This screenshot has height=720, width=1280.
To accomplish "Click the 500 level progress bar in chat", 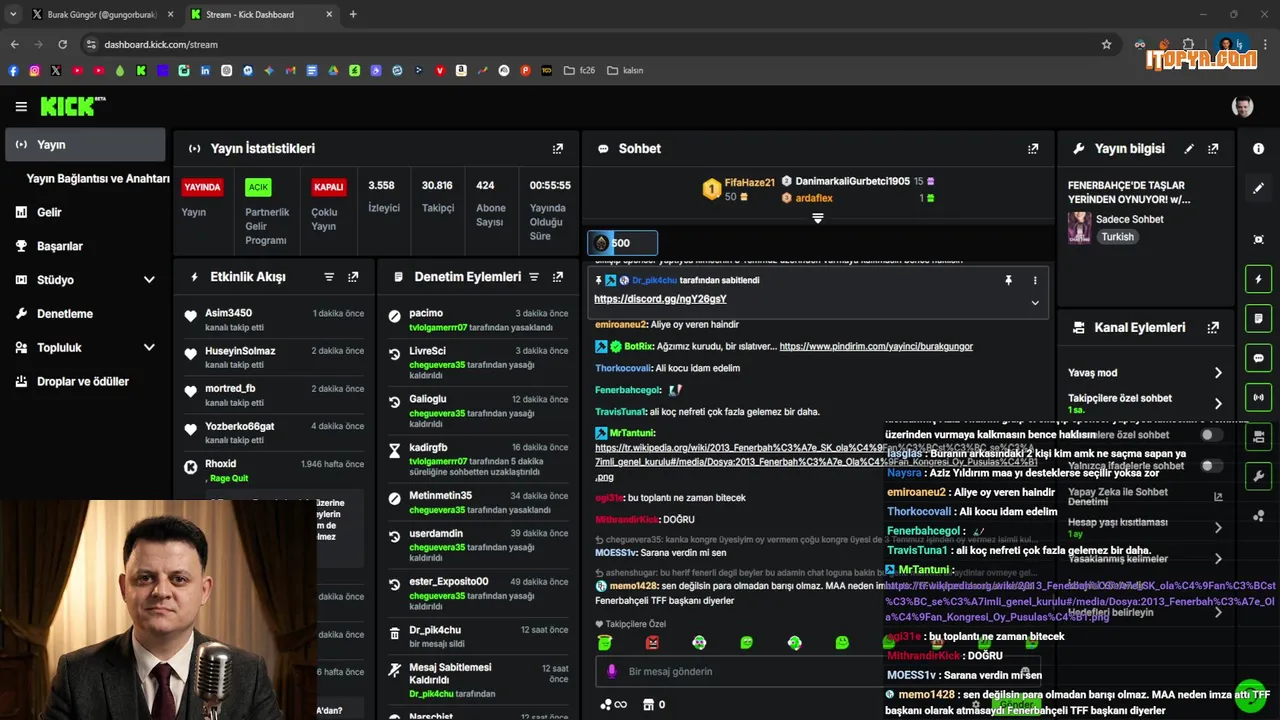I will [x=622, y=243].
